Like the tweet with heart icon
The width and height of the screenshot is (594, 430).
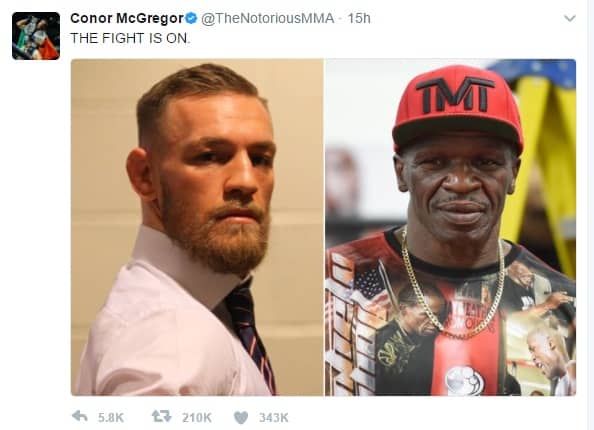coord(241,417)
